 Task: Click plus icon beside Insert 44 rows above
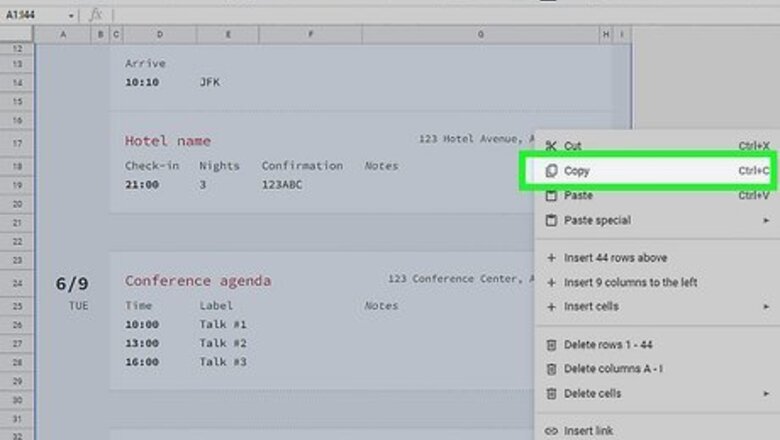point(551,258)
